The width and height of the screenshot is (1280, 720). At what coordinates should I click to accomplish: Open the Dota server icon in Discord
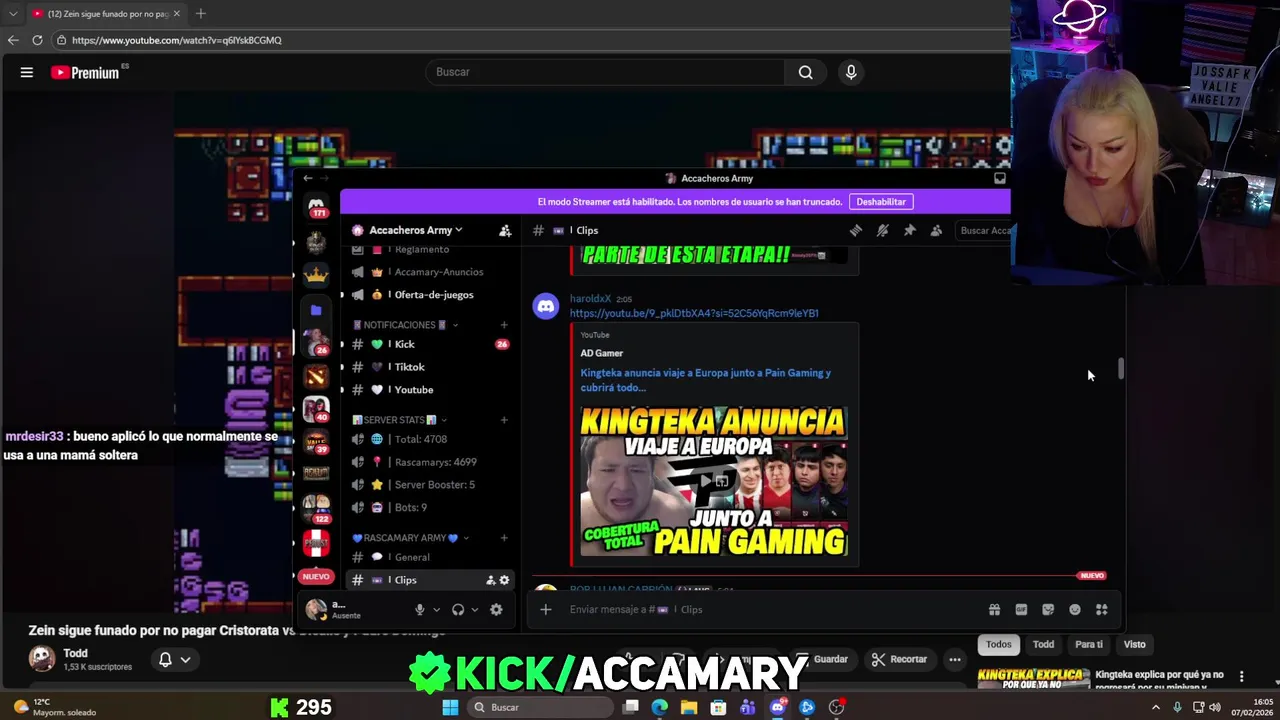click(316, 376)
